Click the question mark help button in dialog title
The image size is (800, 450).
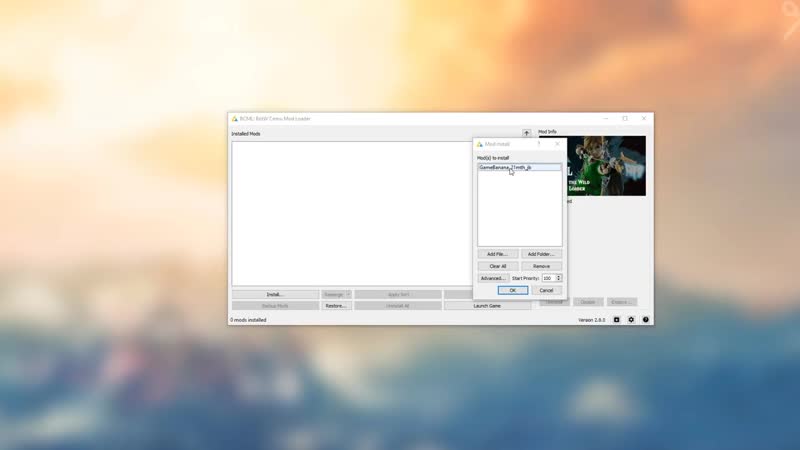pos(539,144)
